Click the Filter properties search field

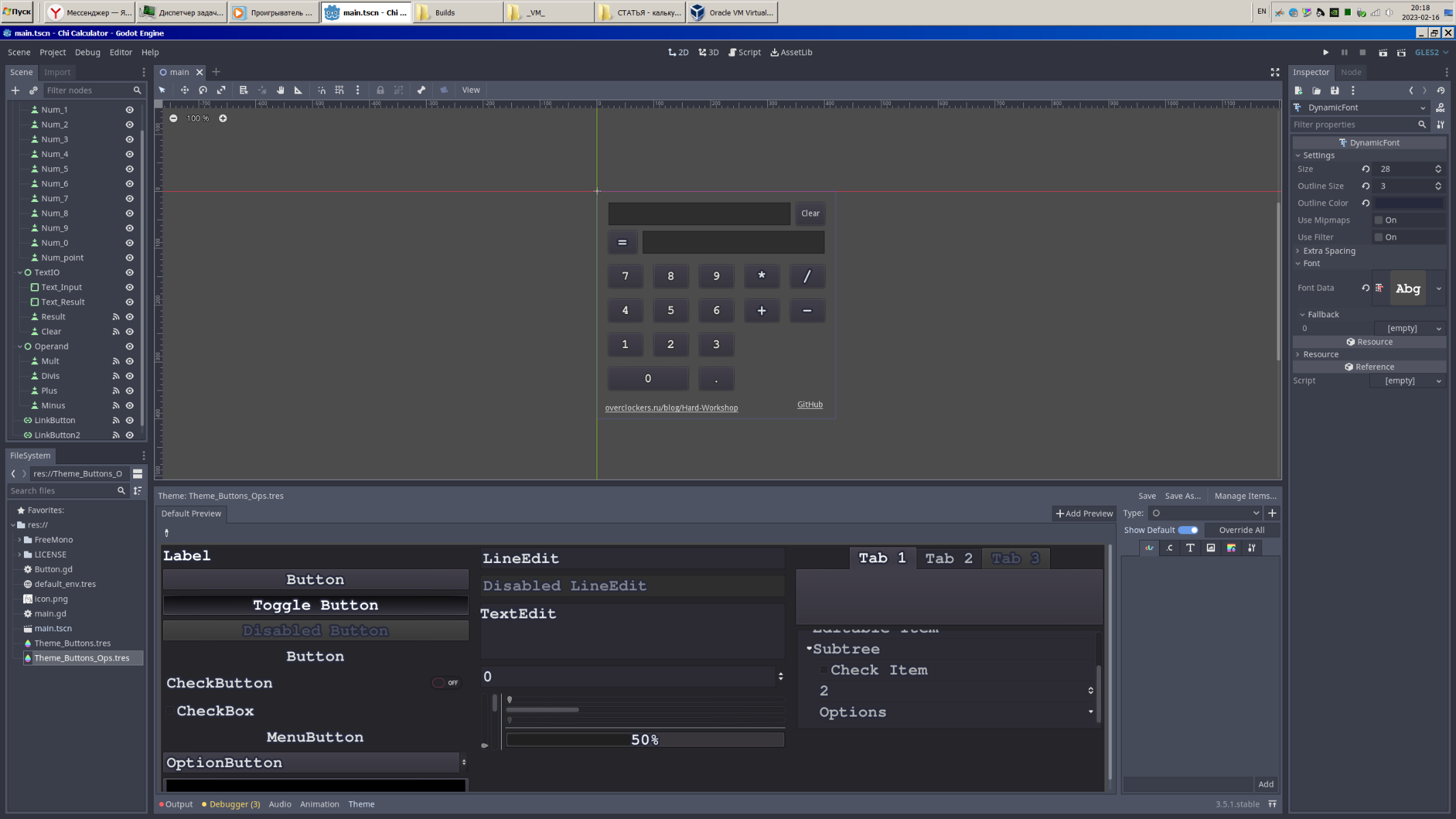pyautogui.click(x=1353, y=125)
